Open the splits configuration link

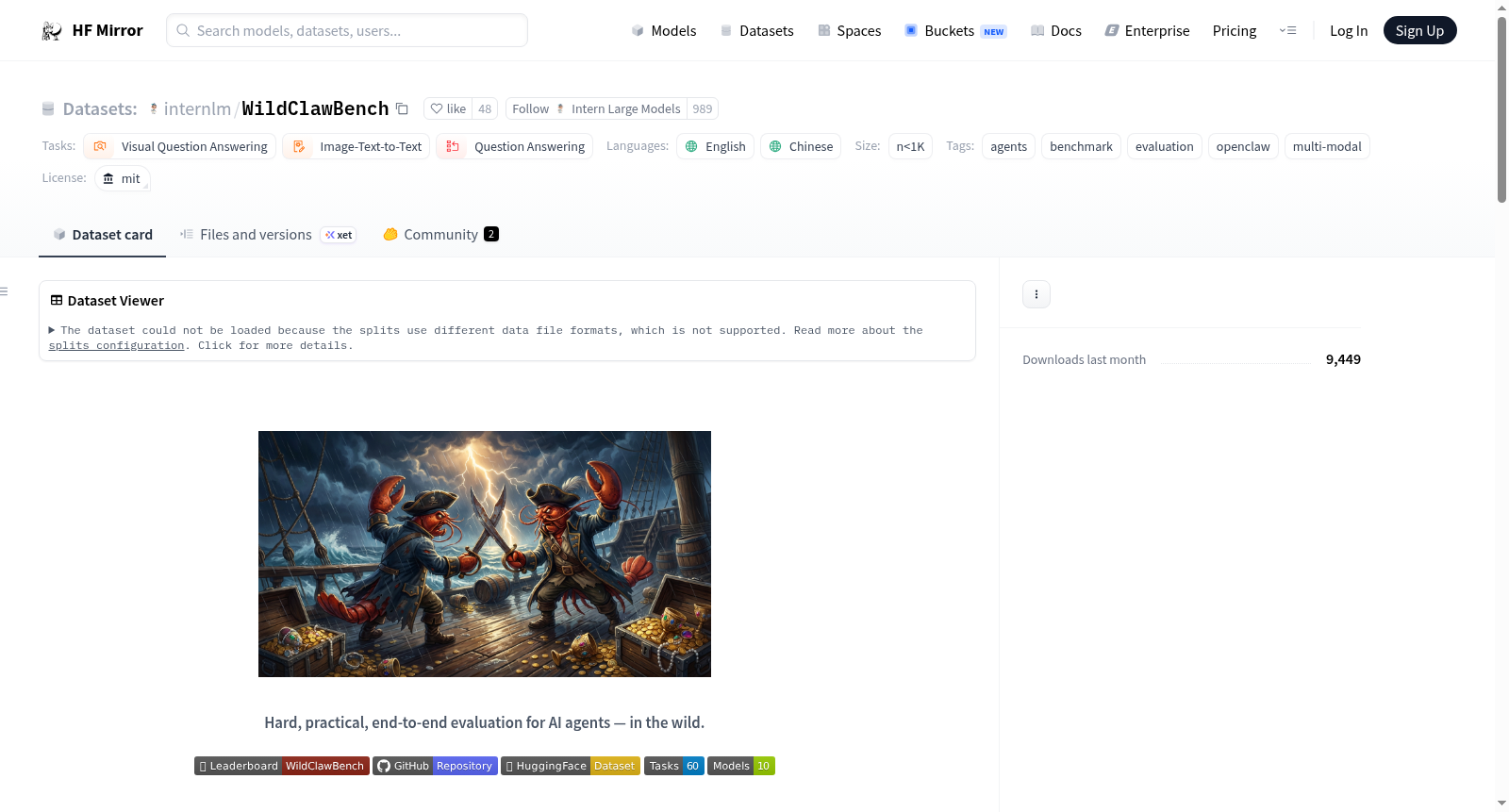click(x=116, y=346)
